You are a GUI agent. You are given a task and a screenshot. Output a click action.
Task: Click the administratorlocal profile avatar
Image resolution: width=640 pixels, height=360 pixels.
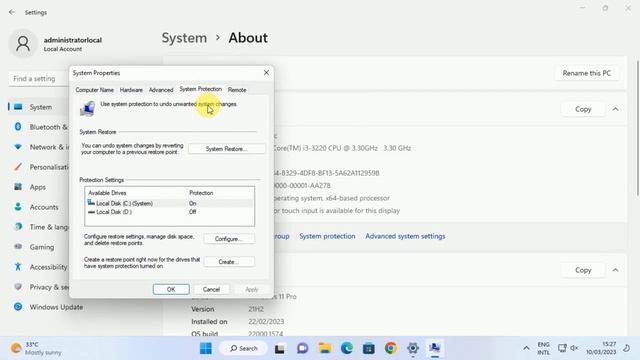(x=23, y=44)
